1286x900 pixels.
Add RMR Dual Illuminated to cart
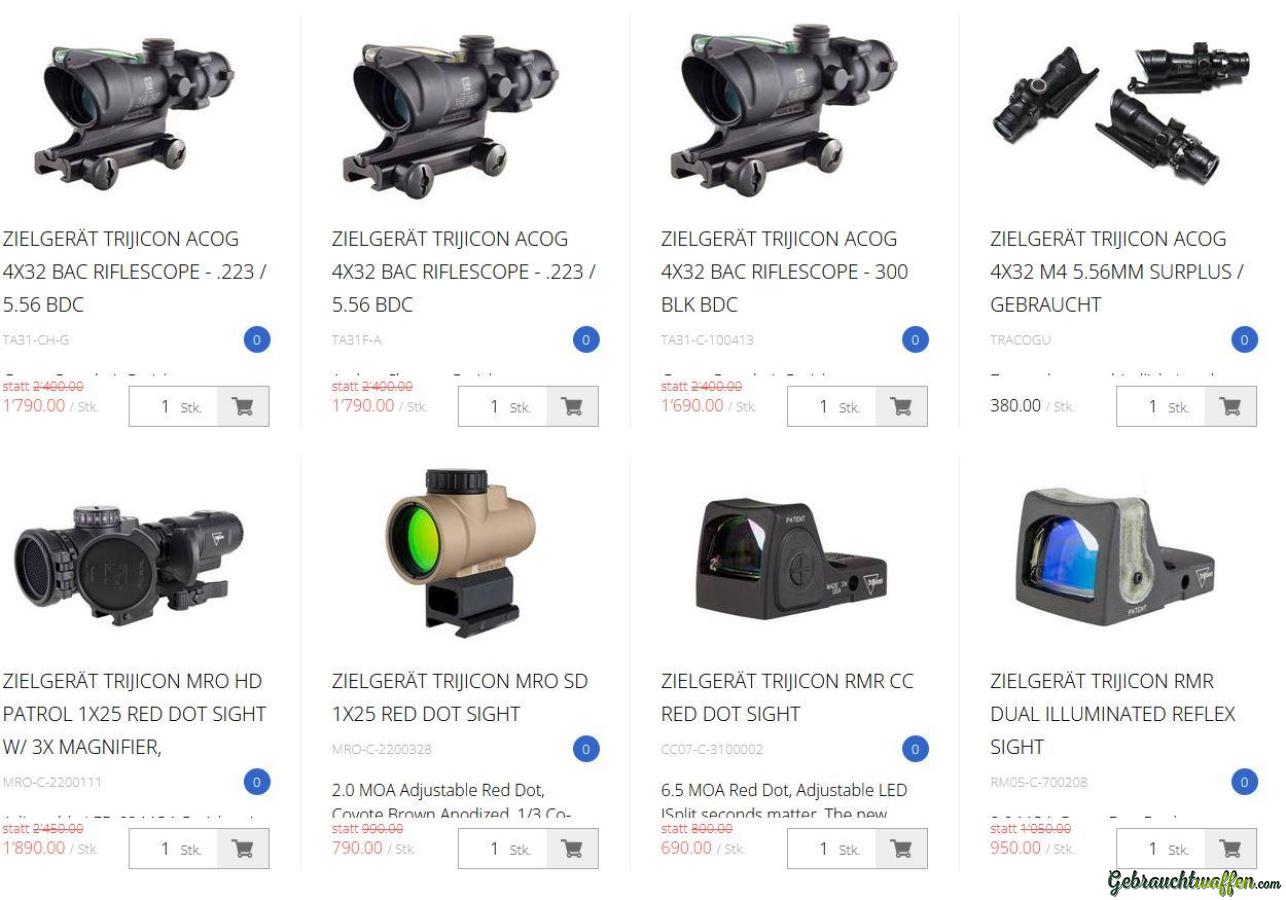(1230, 848)
